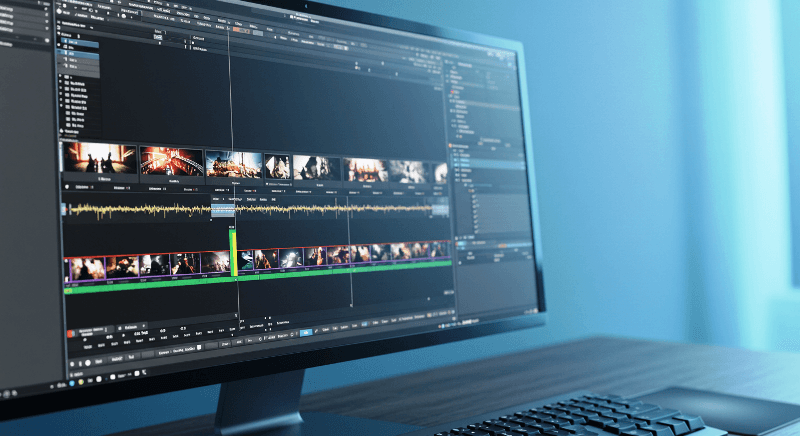Screen dimensions: 800x436
Task: Click the red square icon at the transport panel's left
Action: click(71, 334)
